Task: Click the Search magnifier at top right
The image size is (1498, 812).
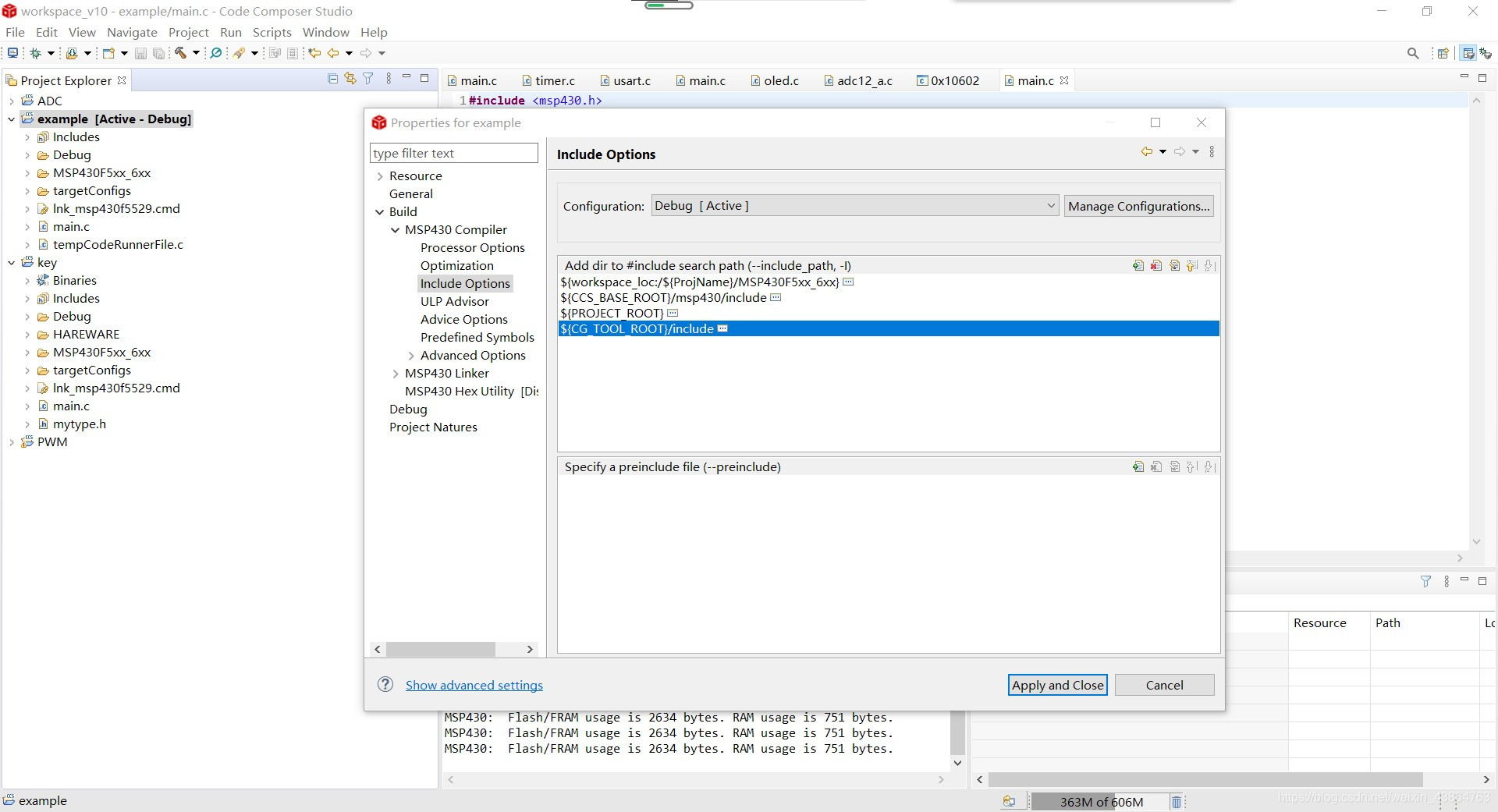Action: (1413, 53)
